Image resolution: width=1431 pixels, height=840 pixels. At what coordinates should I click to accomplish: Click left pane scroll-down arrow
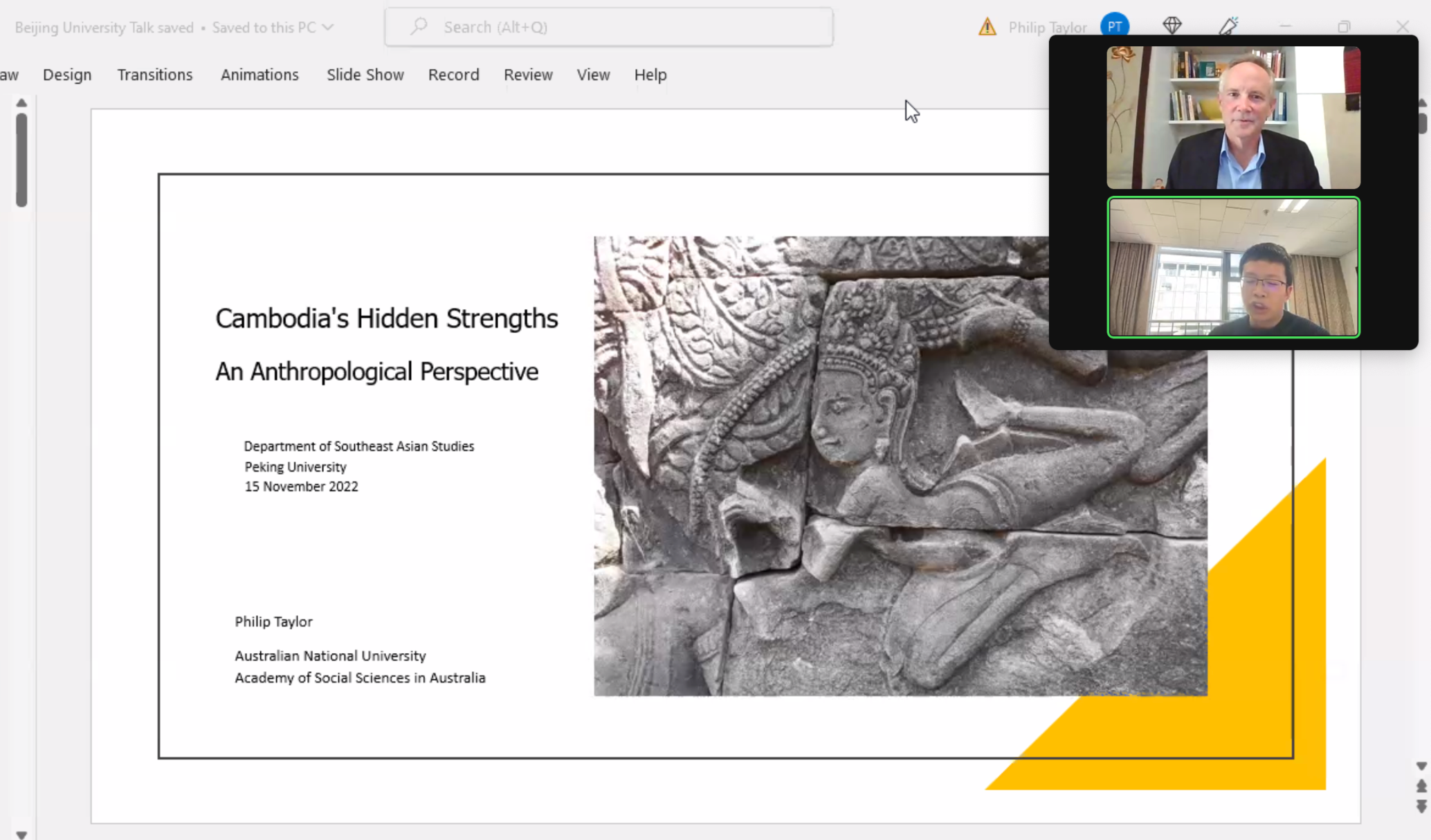(x=21, y=834)
